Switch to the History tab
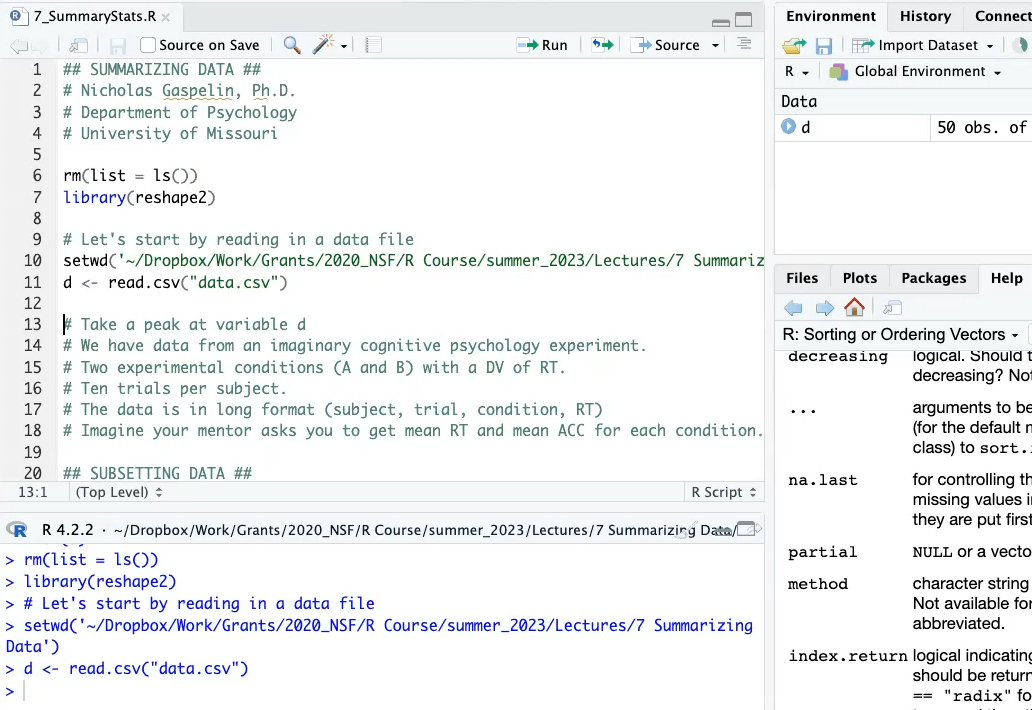1032x710 pixels. pyautogui.click(x=925, y=16)
